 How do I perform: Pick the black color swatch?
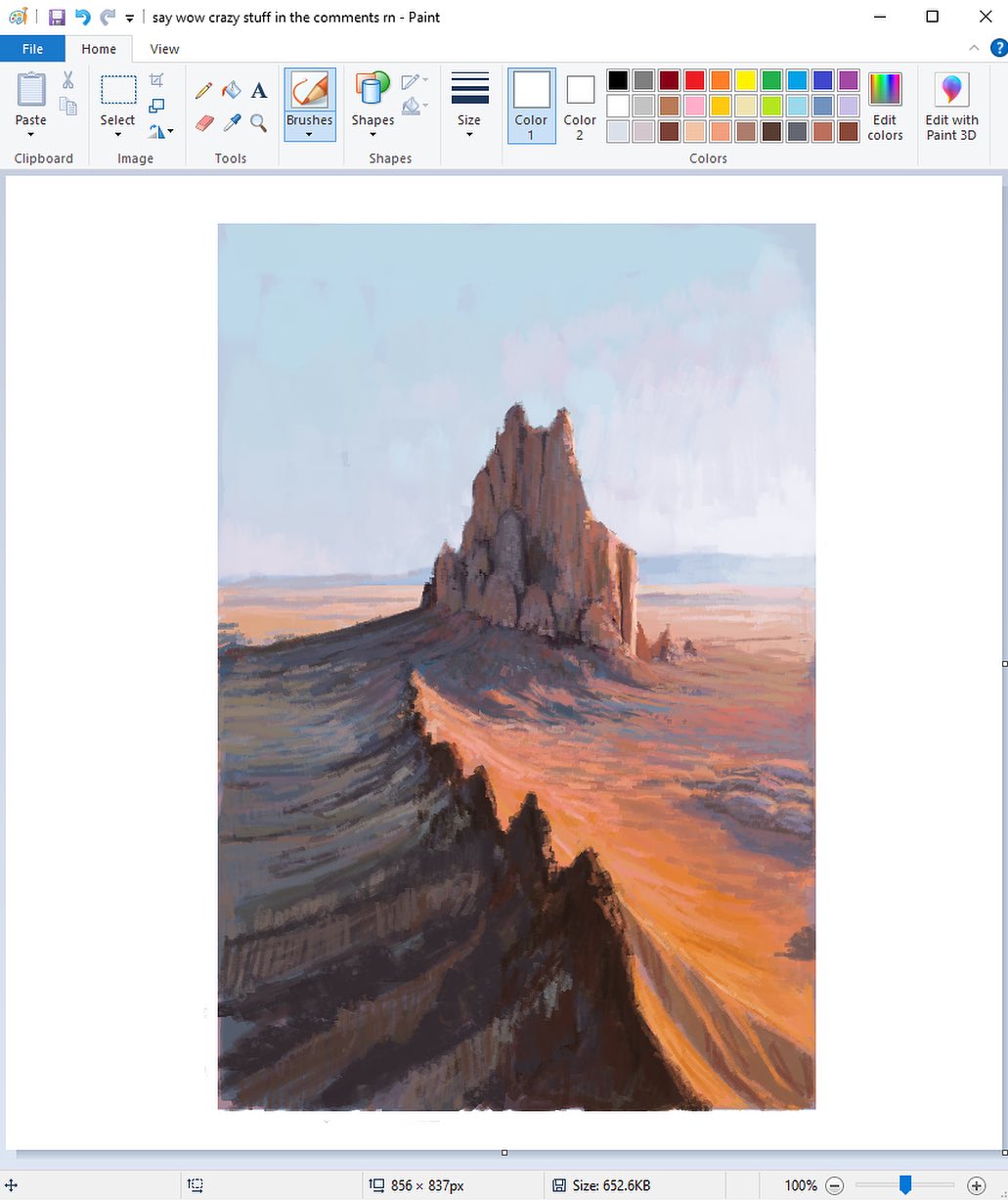pyautogui.click(x=618, y=80)
